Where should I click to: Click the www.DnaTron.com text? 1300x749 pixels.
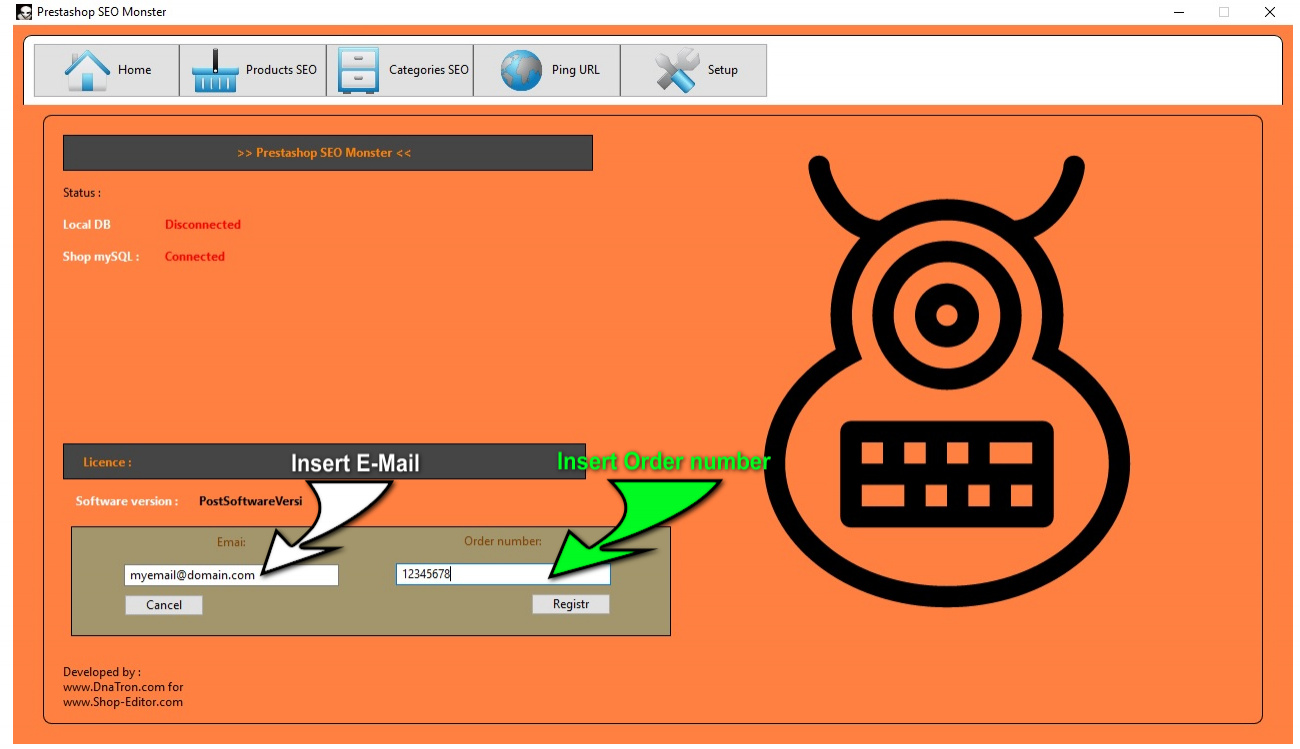coord(113,687)
